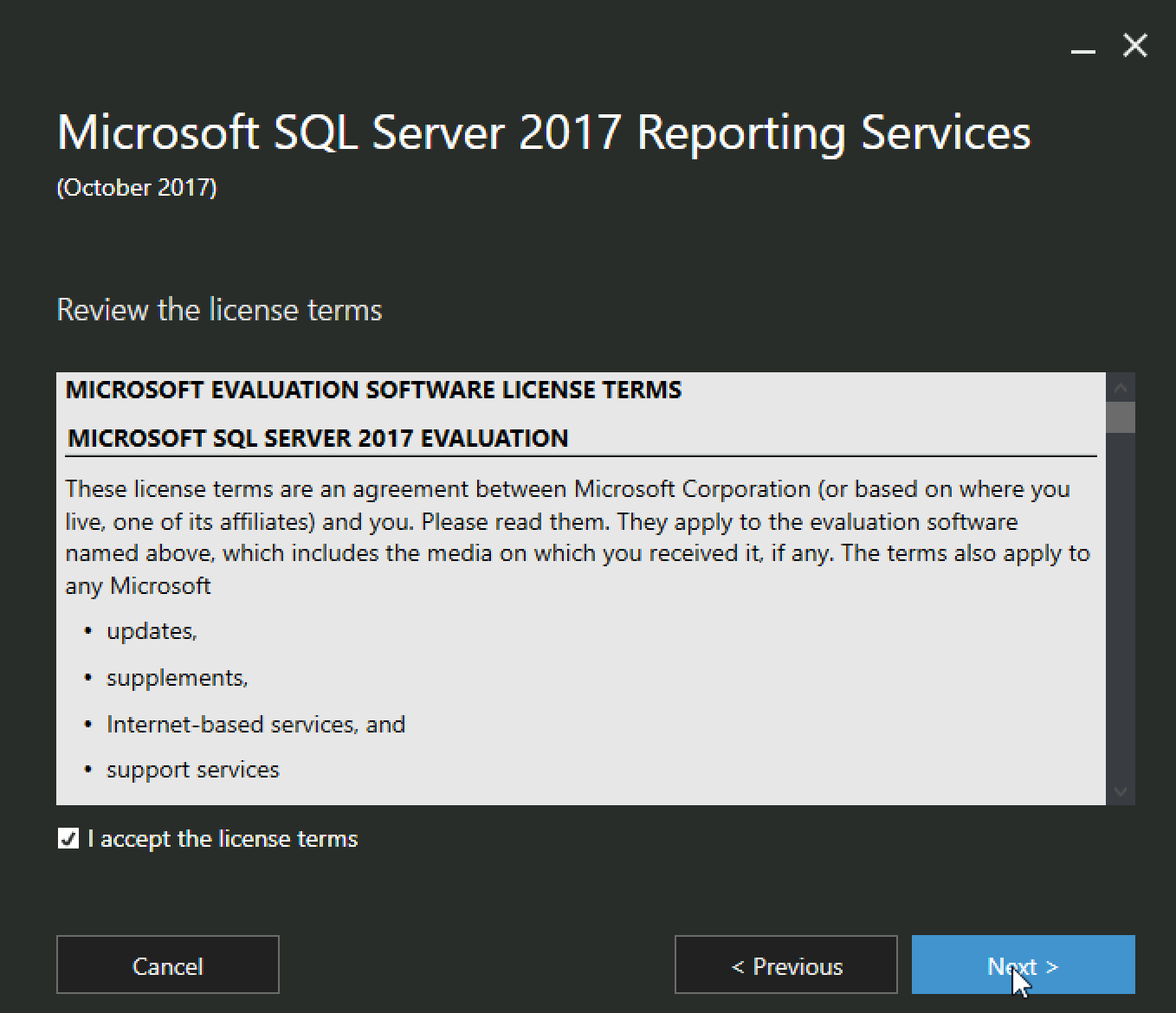1176x1013 pixels.
Task: Click the 'supplements,' bullet item
Action: (x=178, y=677)
